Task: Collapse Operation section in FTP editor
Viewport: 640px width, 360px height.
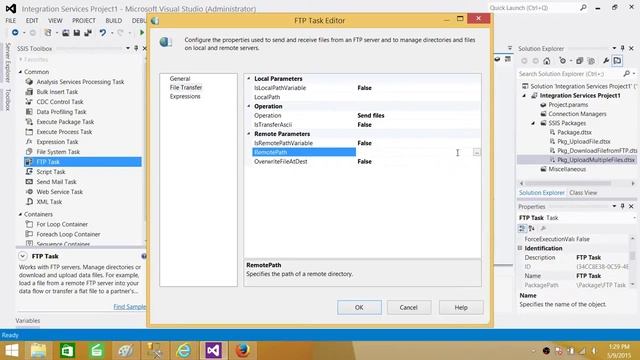Action: [x=249, y=106]
